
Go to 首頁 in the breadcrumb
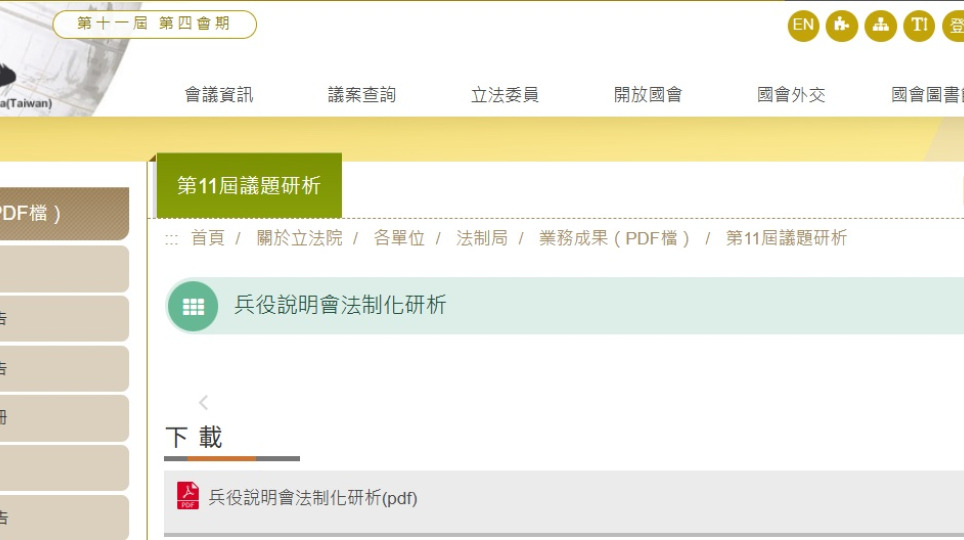pyautogui.click(x=207, y=238)
